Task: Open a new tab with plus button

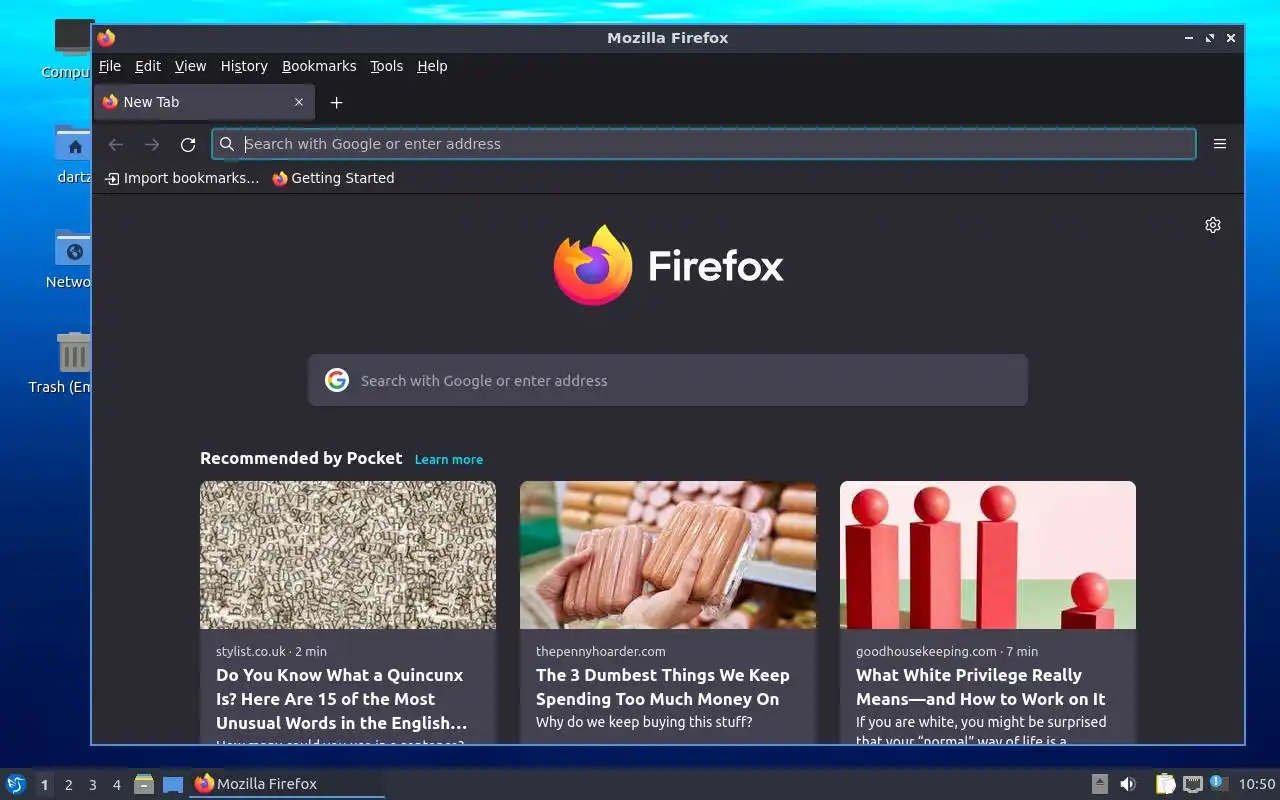Action: 337,102
